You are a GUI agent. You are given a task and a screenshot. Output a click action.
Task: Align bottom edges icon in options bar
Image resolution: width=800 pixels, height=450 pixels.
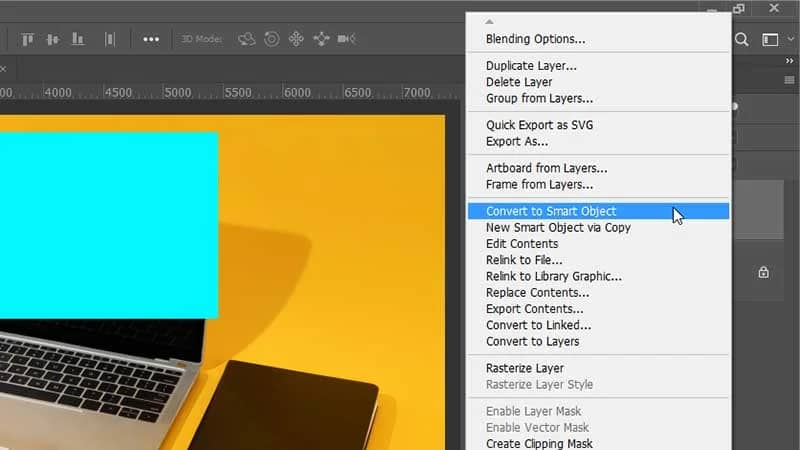[x=78, y=39]
